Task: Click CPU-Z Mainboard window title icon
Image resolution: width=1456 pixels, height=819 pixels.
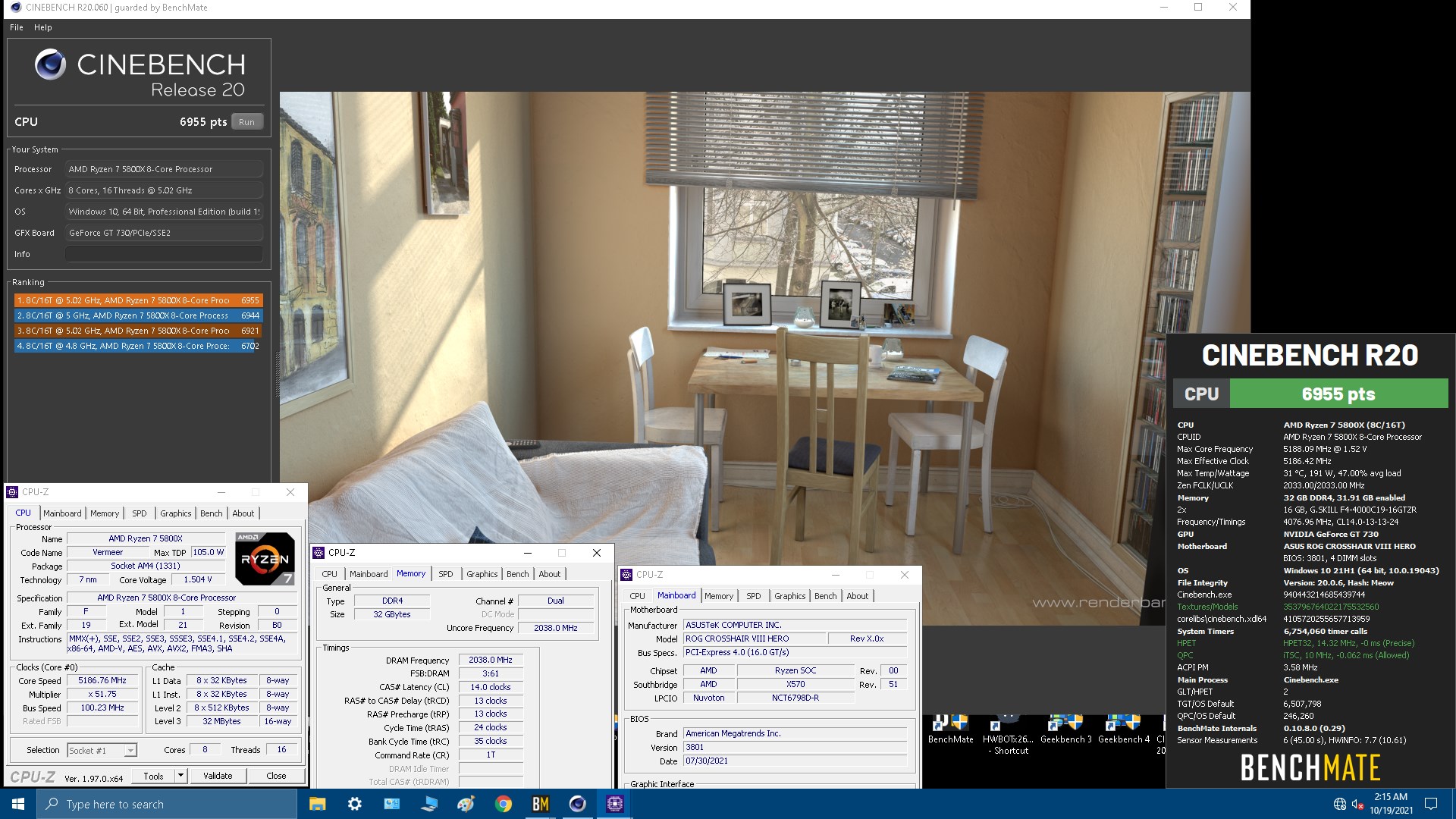Action: [627, 575]
